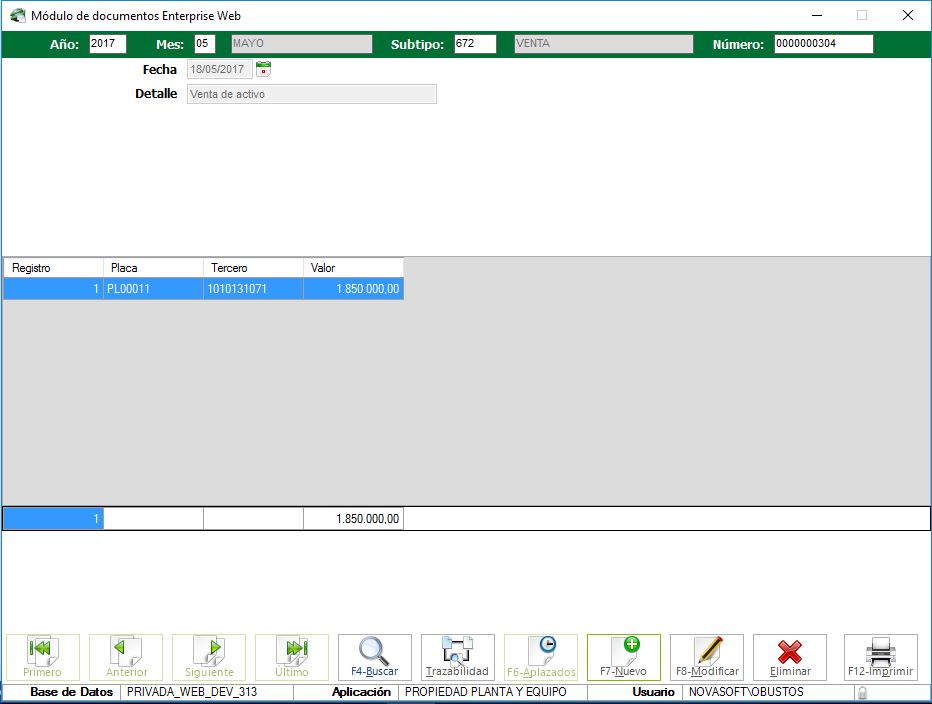Viewport: 932px width, 704px height.
Task: Click the footer count cell showing 1
Action: coord(53,518)
